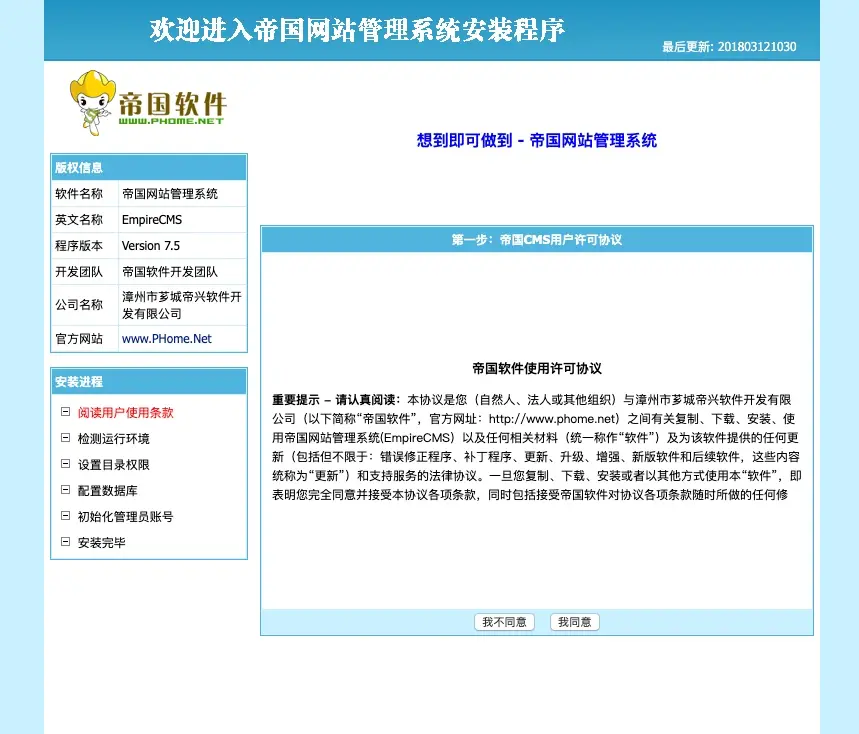Click the 第一步：帝国CMS用户许可协议 header
The height and width of the screenshot is (734, 859).
click(537, 239)
